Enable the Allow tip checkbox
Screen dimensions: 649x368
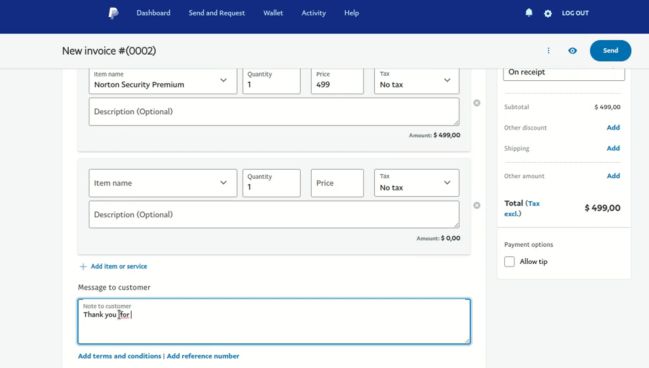pyautogui.click(x=510, y=262)
